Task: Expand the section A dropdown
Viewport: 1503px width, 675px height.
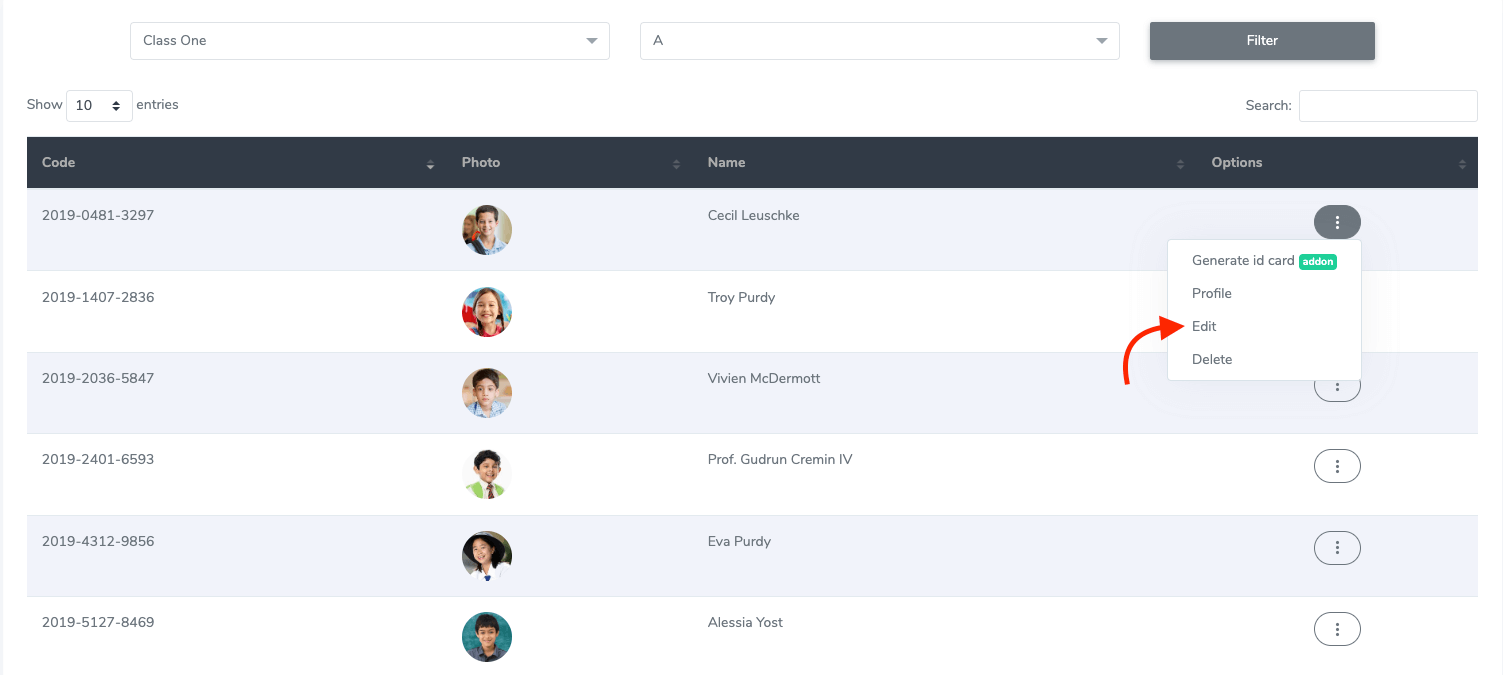Action: (879, 41)
